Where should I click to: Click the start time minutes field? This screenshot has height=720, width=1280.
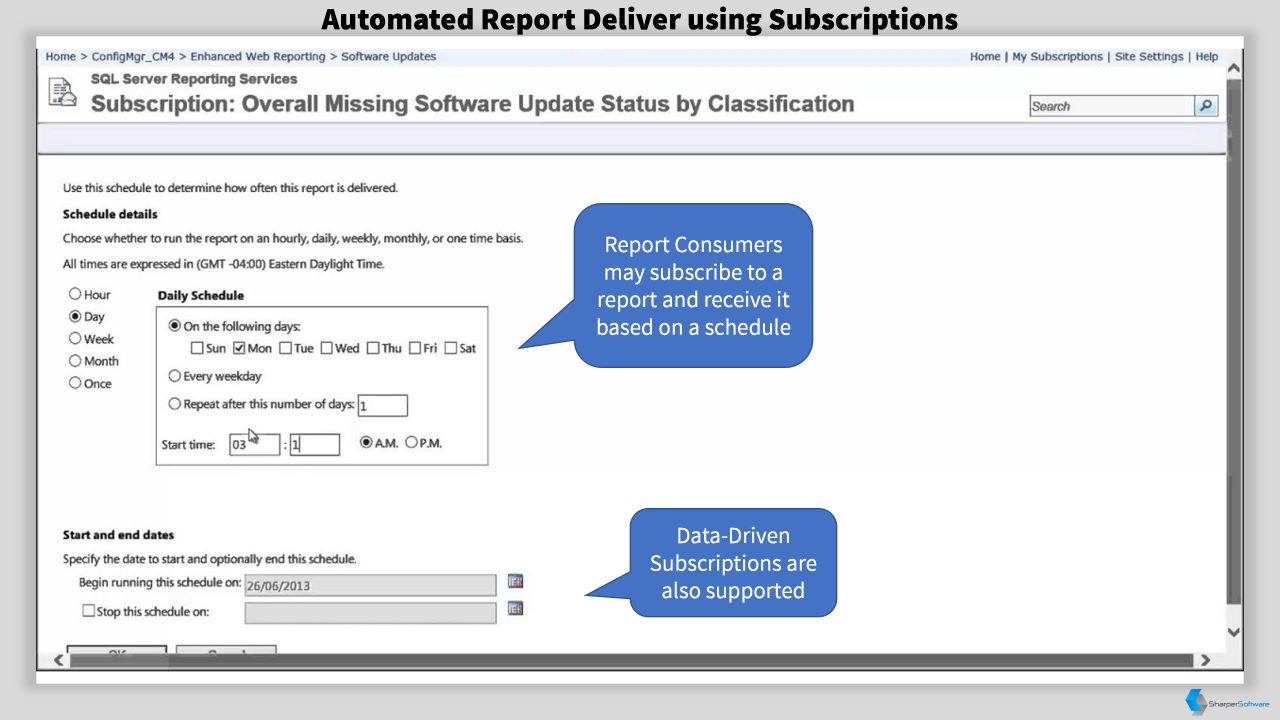pos(315,444)
